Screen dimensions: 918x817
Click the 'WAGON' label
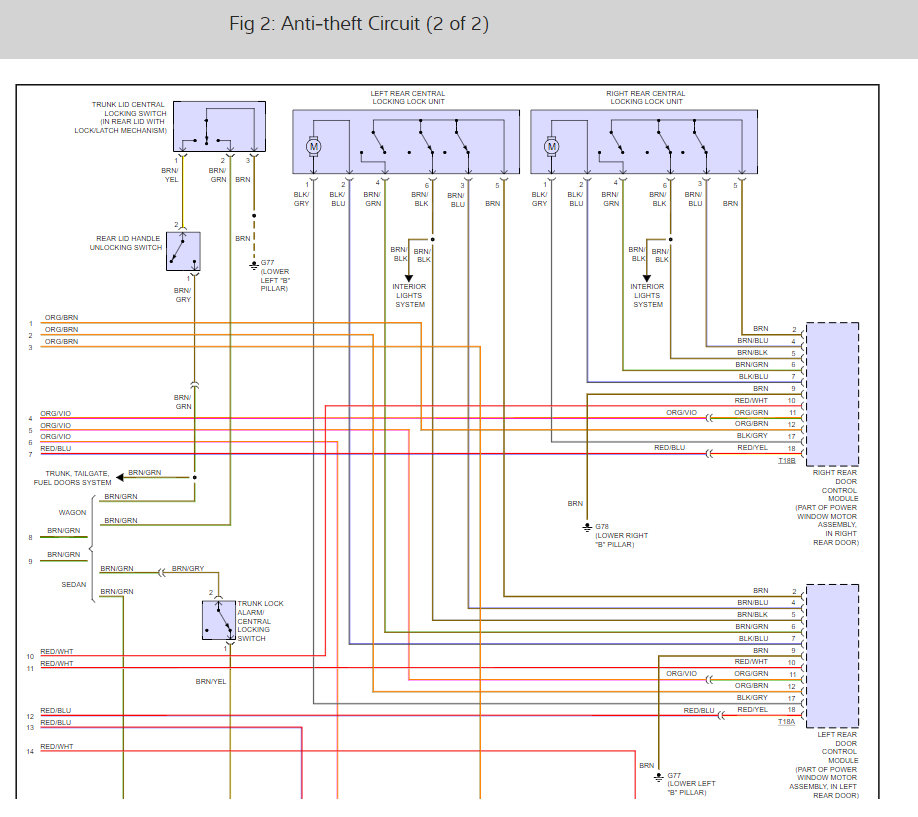click(x=73, y=512)
